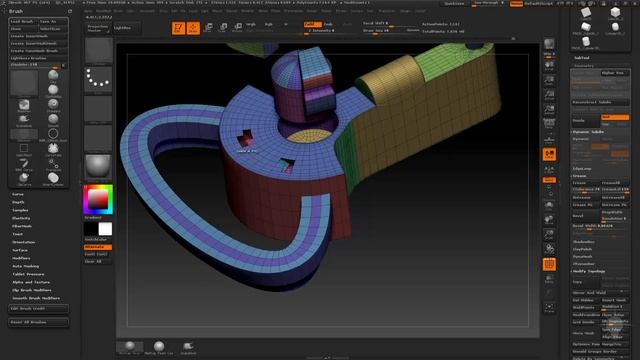Click the AAHalf icon
This screenshot has height=360, width=640.
coord(549,109)
